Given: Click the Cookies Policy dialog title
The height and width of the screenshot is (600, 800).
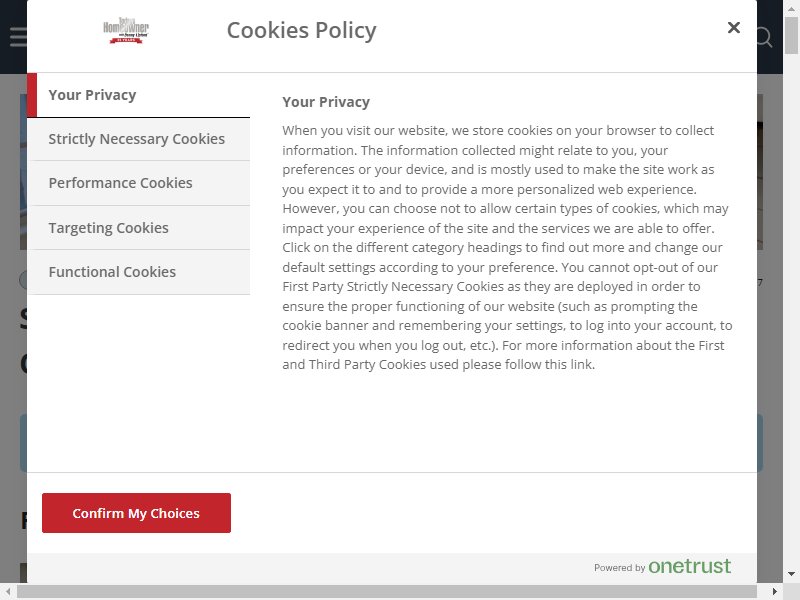Looking at the screenshot, I should [x=302, y=30].
